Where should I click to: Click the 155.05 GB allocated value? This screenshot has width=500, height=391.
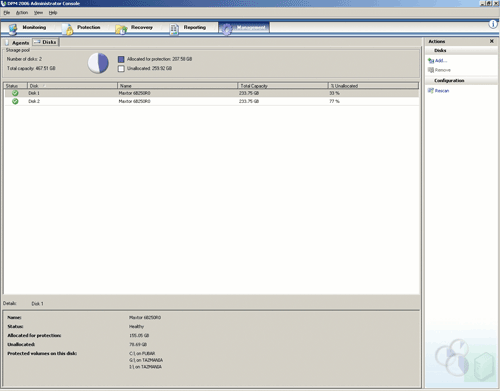(139, 335)
